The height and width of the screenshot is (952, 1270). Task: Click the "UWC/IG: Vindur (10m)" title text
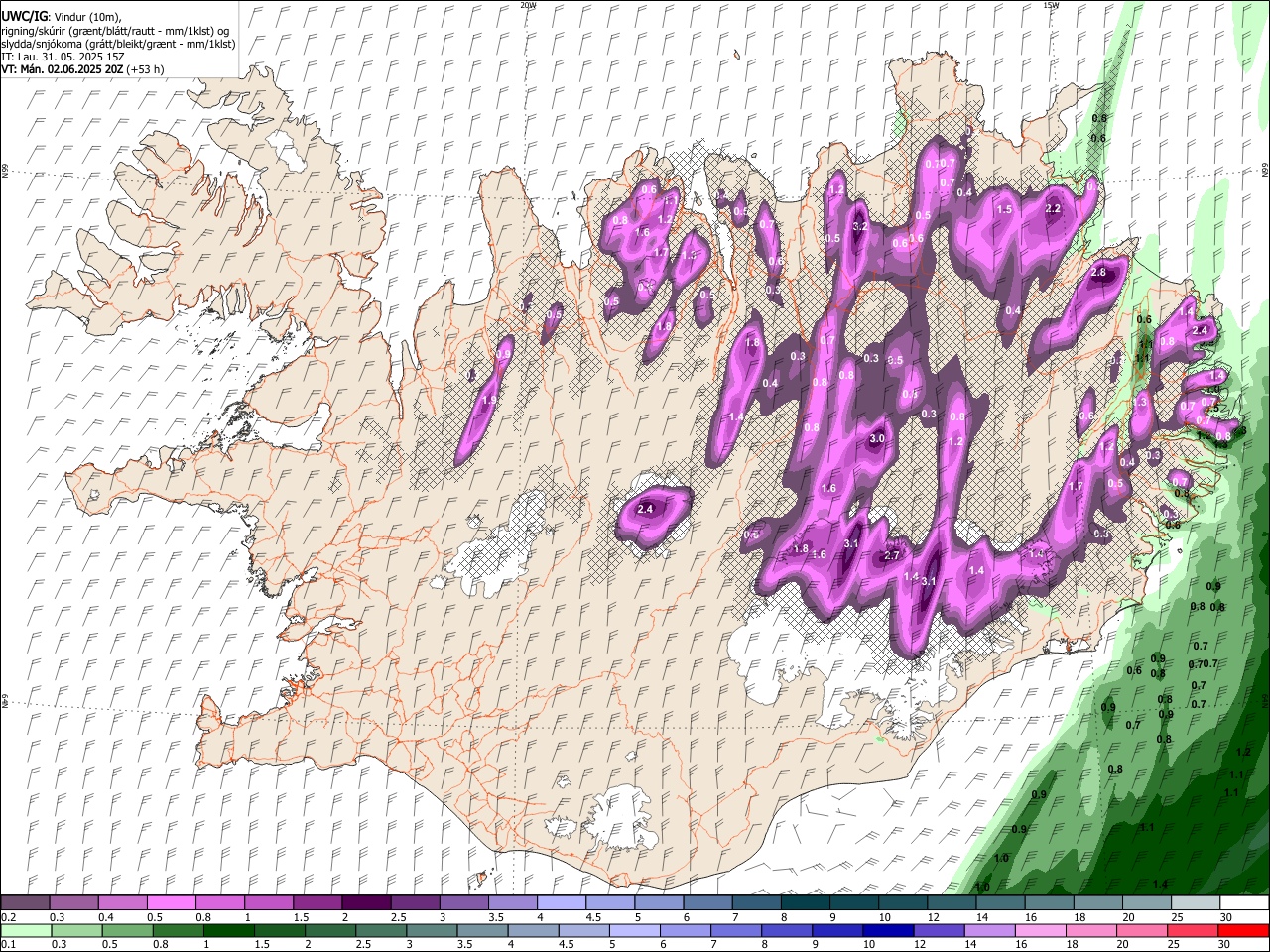click(x=62, y=17)
